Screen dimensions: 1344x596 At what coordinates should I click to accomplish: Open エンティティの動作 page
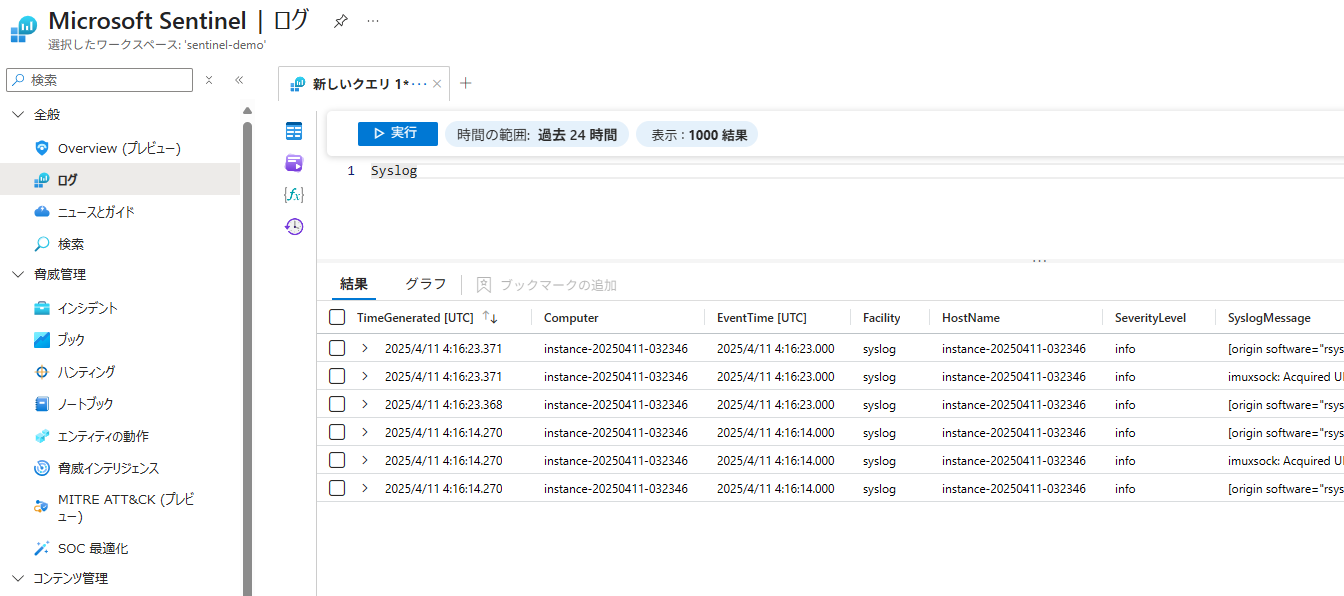coord(103,436)
